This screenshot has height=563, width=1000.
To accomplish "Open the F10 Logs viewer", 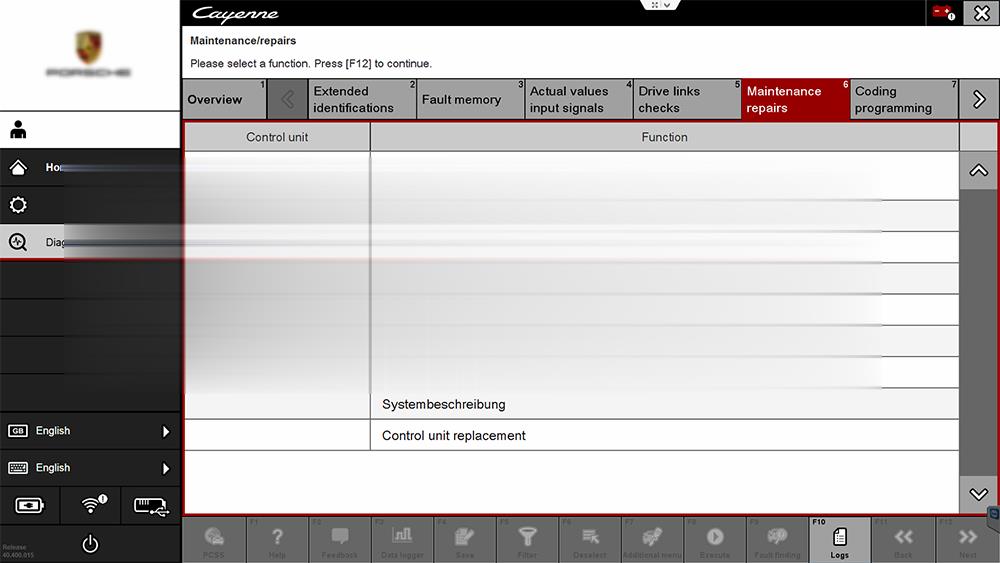I will point(839,541).
